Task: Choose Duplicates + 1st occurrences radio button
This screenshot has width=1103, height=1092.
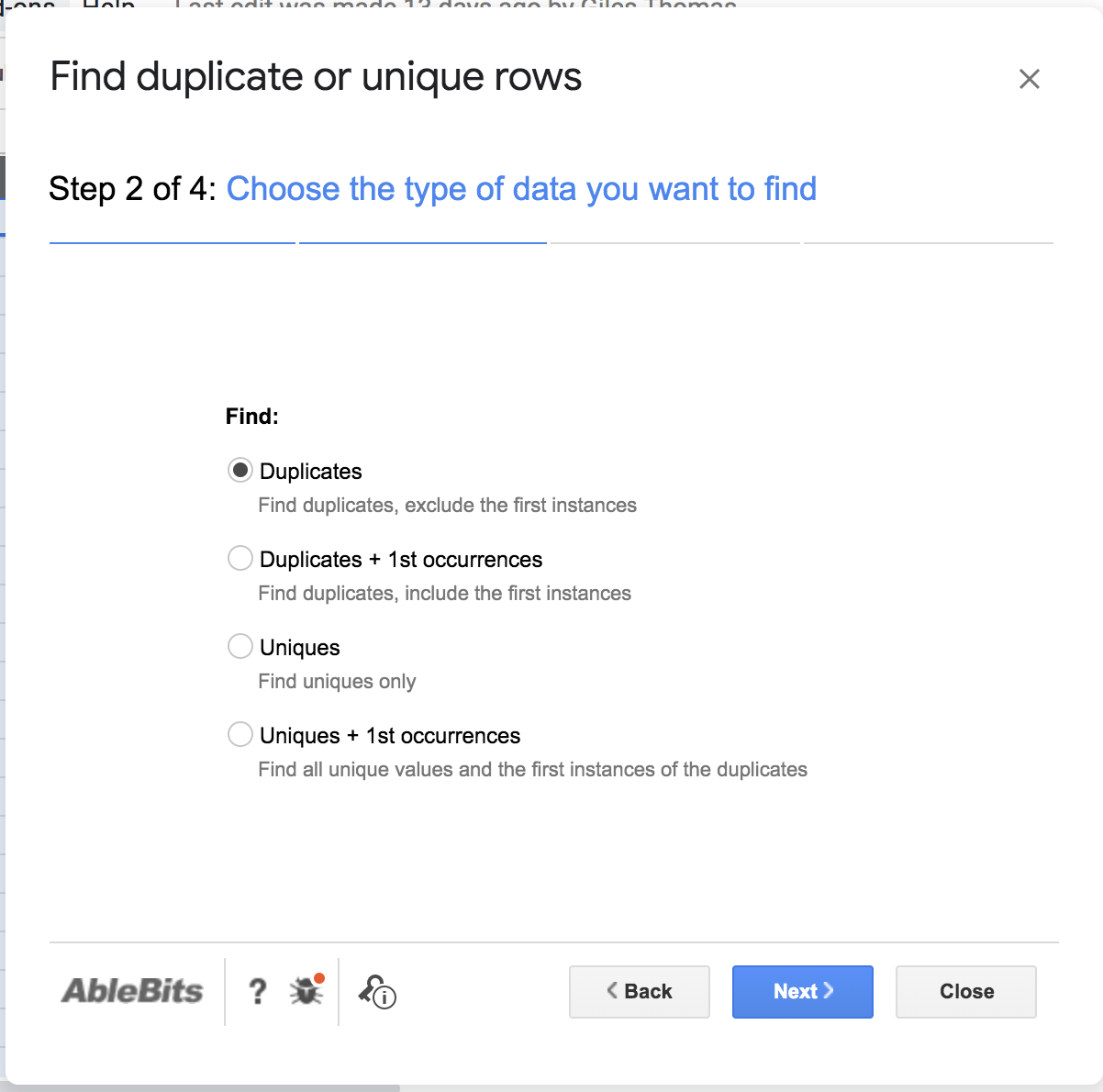Action: point(240,559)
